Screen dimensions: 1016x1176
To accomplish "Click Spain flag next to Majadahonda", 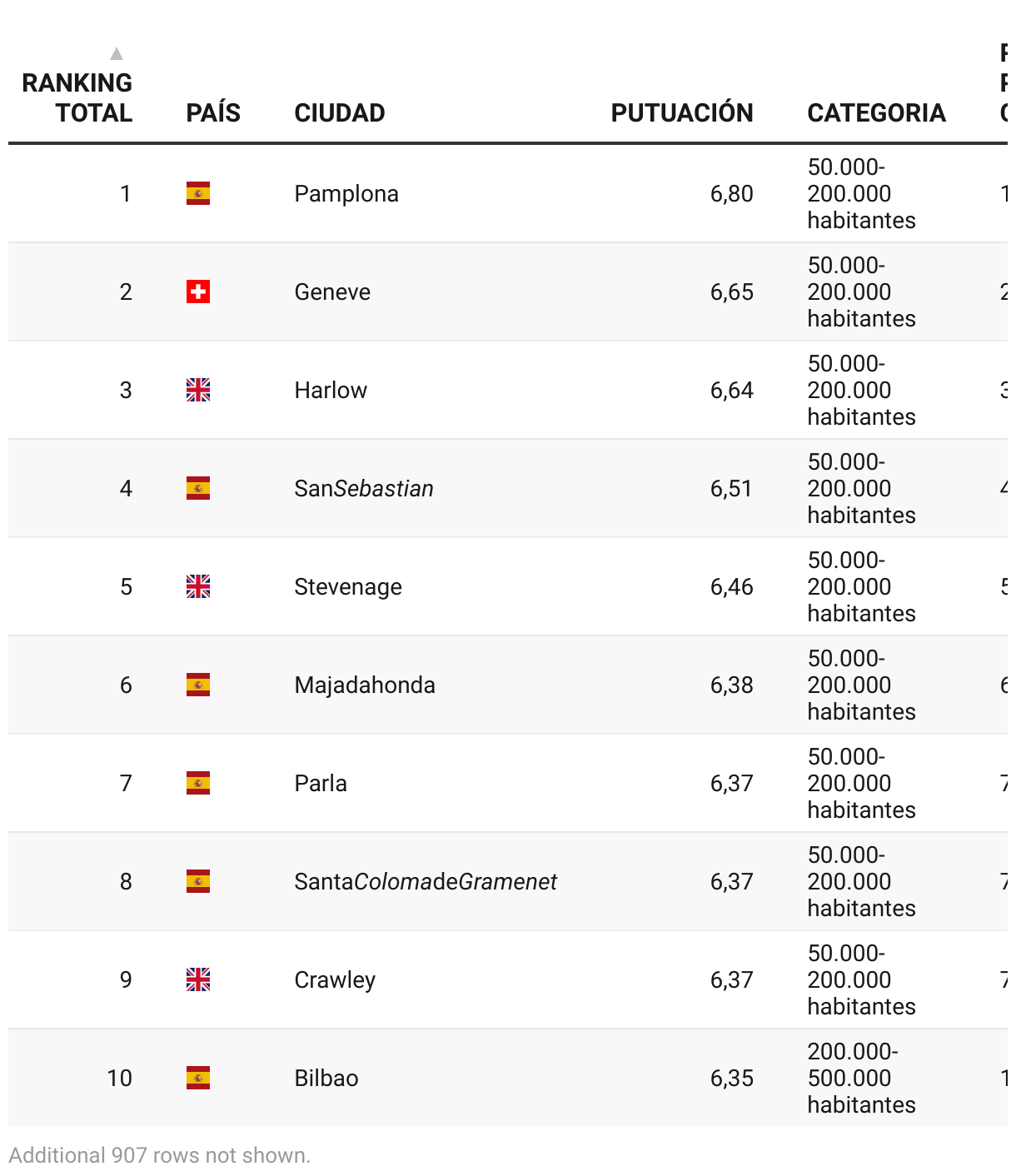I will click(x=198, y=685).
